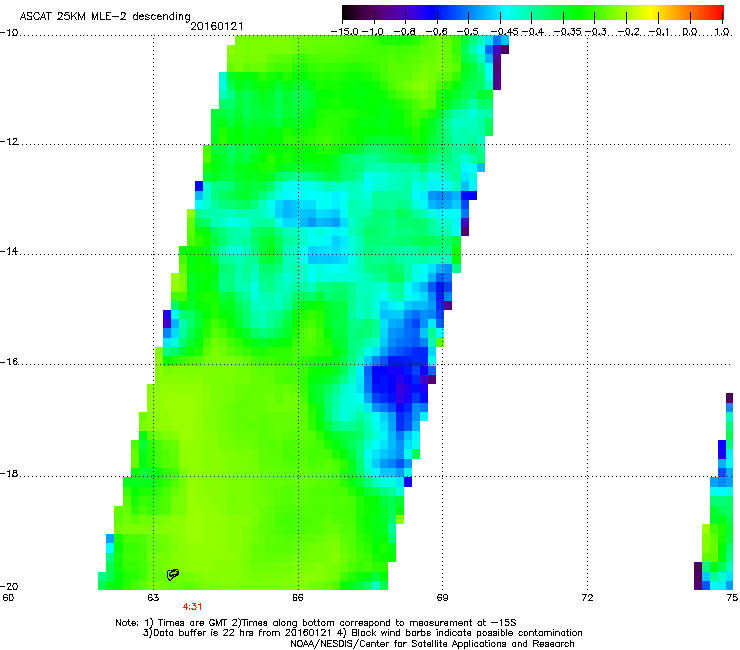The width and height of the screenshot is (740, 650).
Task: Click the latitude label -12
Action: pos(9,142)
